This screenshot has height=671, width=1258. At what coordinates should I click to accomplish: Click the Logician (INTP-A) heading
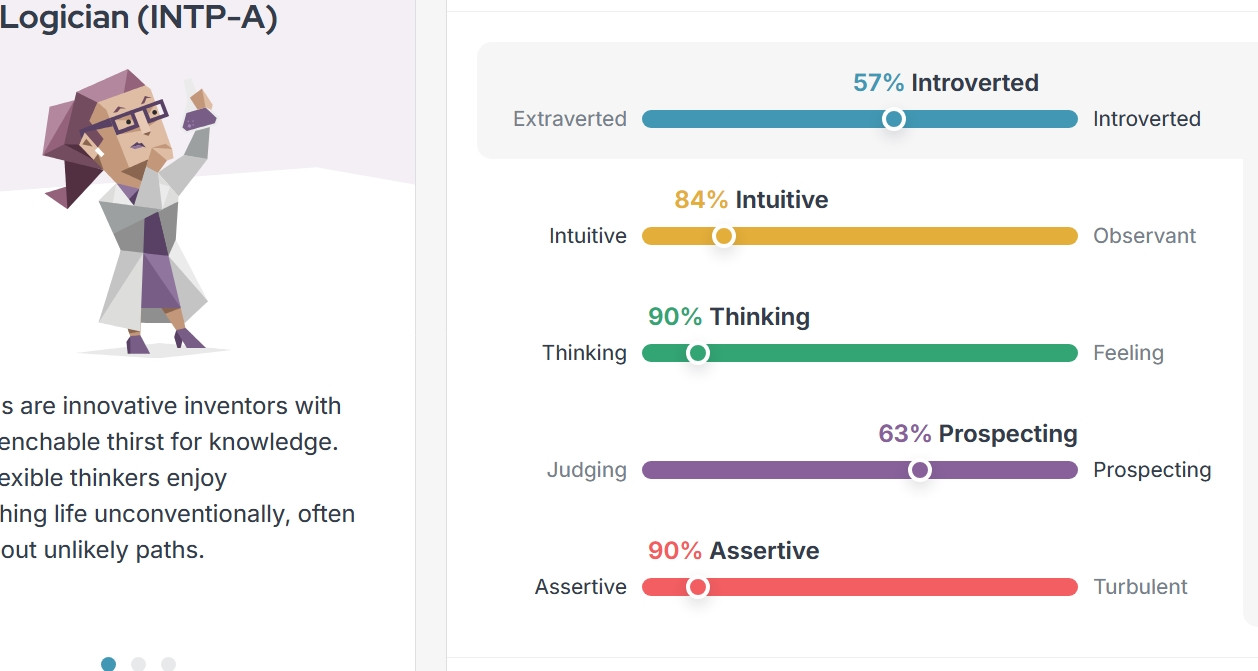point(138,18)
